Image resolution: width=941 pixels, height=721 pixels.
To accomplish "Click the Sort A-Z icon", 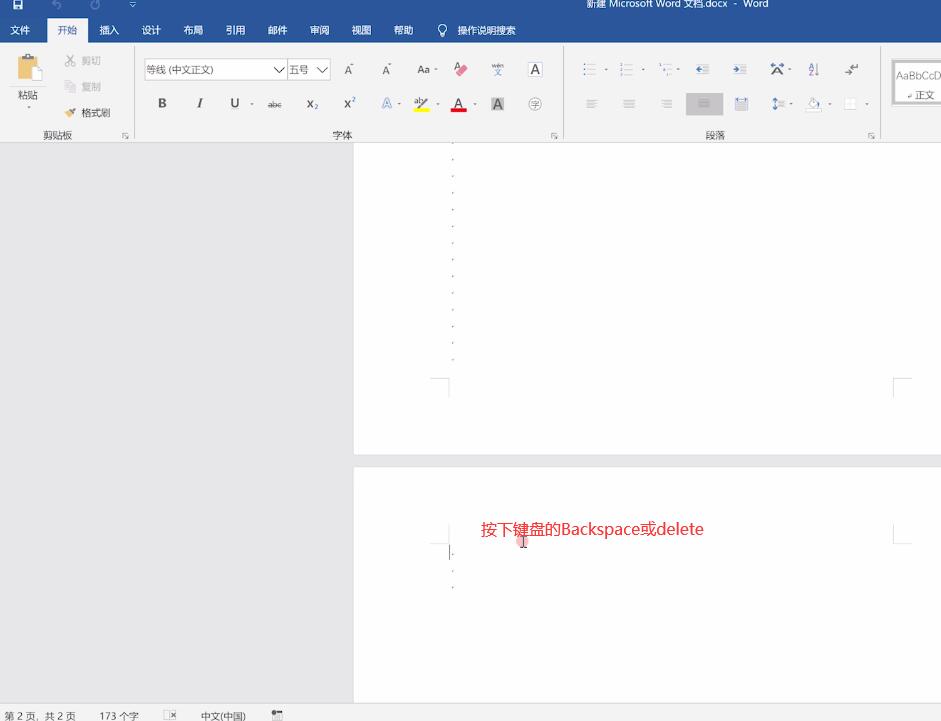I will 814,70.
